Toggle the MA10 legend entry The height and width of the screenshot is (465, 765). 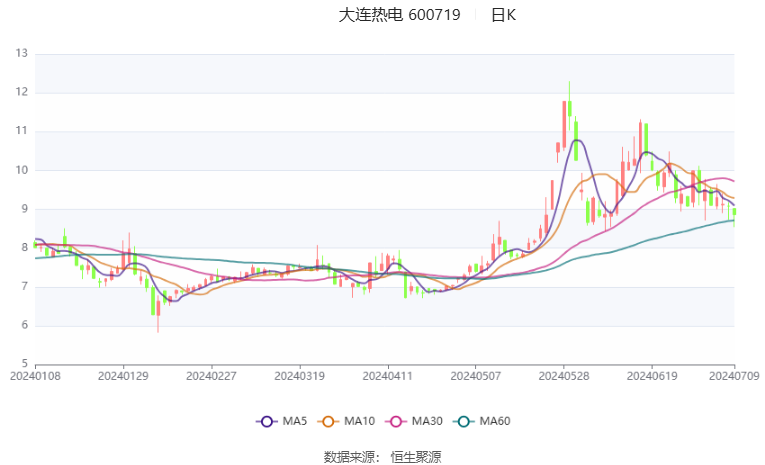tap(346, 421)
